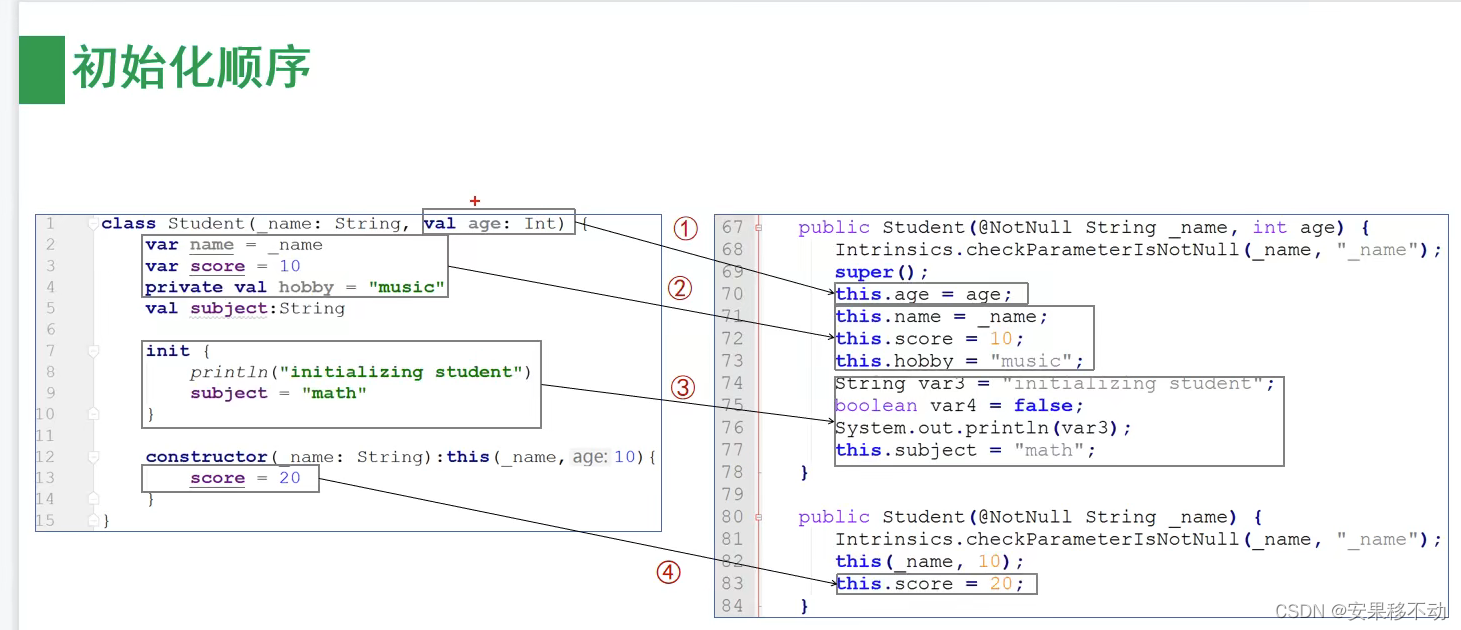
Task: Click line number 5 in the Kotlin panel
Action: coord(48,308)
